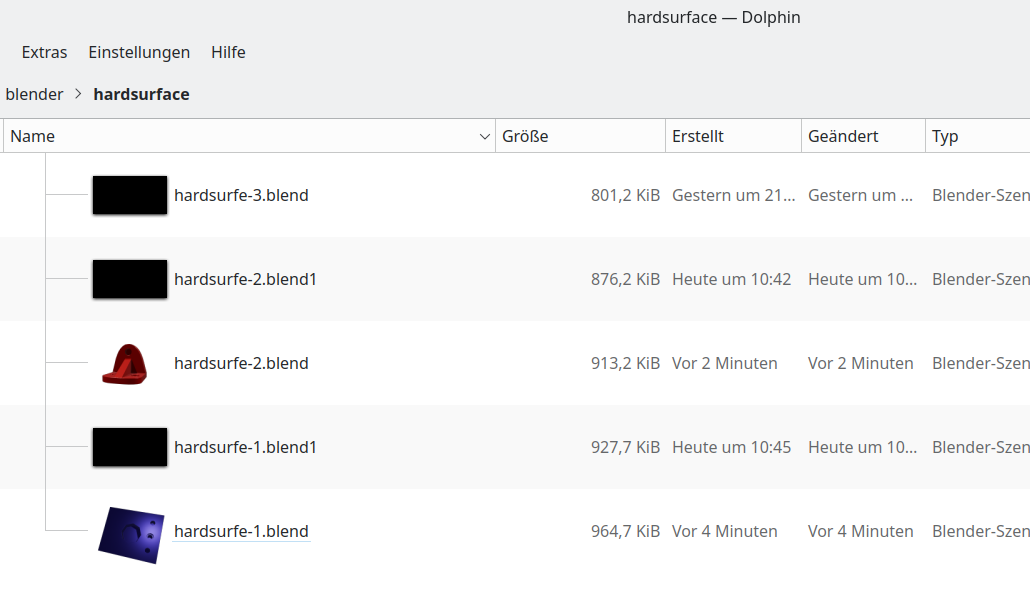Open the Hilfe menu
1030x601 pixels.
[x=228, y=52]
